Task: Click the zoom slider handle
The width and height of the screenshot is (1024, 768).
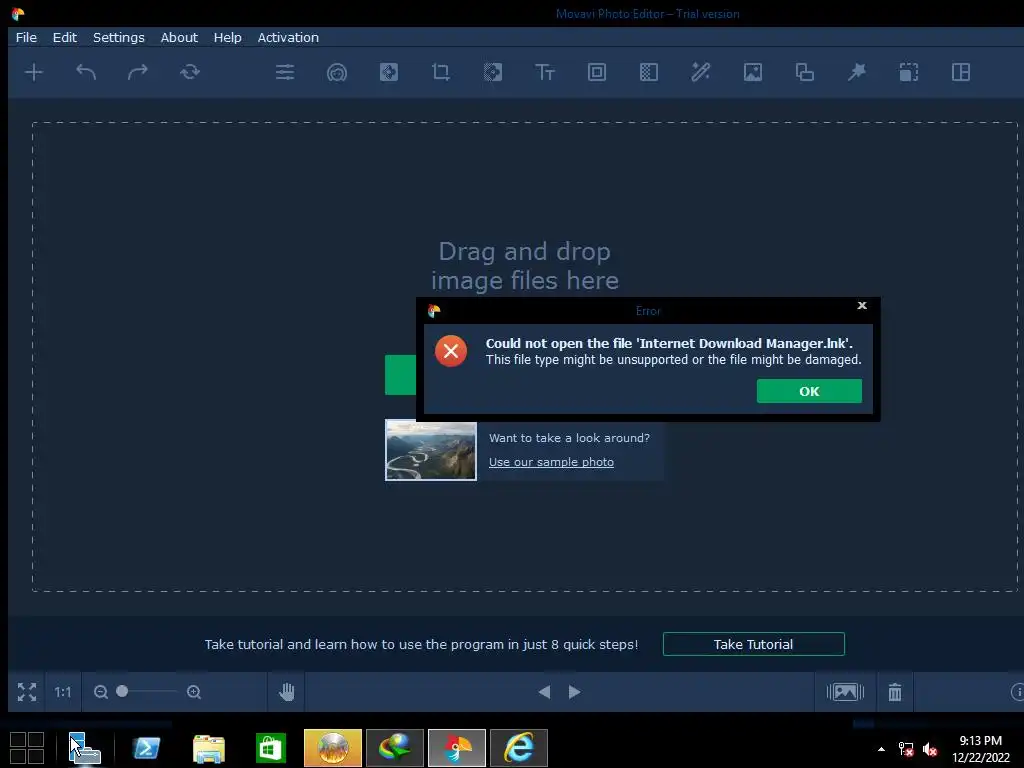Action: [x=122, y=691]
